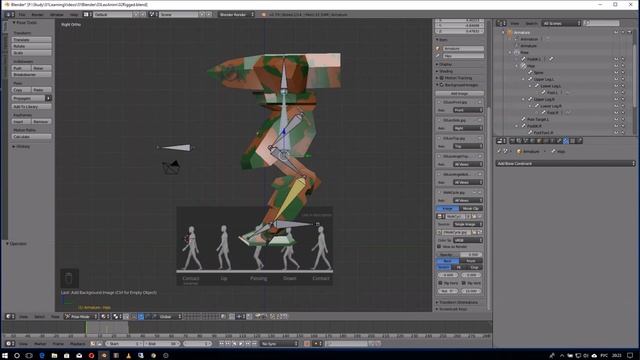Click Add To Library button
Screen dimensions: 640x360
pyautogui.click(x=31, y=107)
